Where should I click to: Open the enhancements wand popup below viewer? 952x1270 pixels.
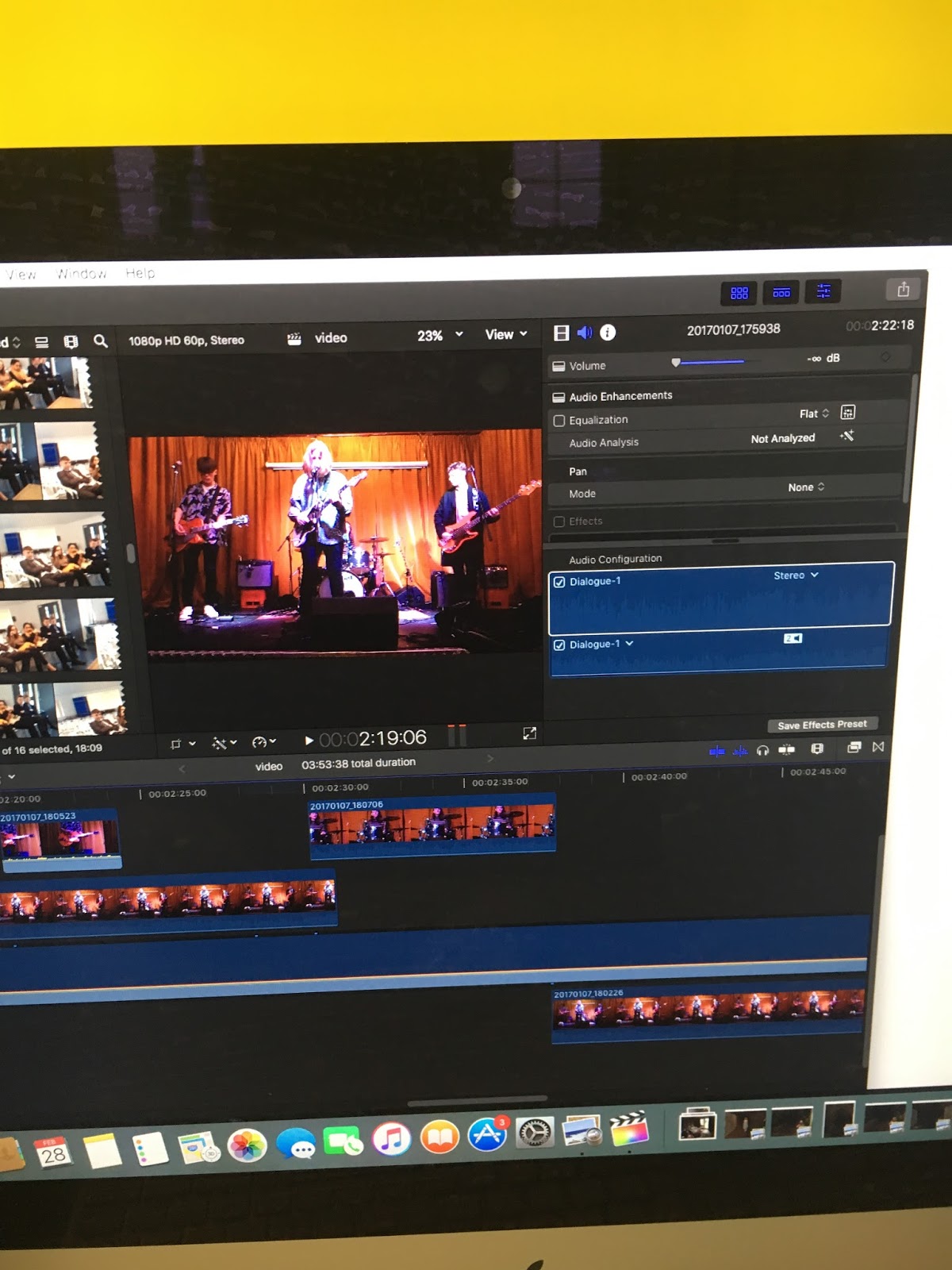point(225,743)
